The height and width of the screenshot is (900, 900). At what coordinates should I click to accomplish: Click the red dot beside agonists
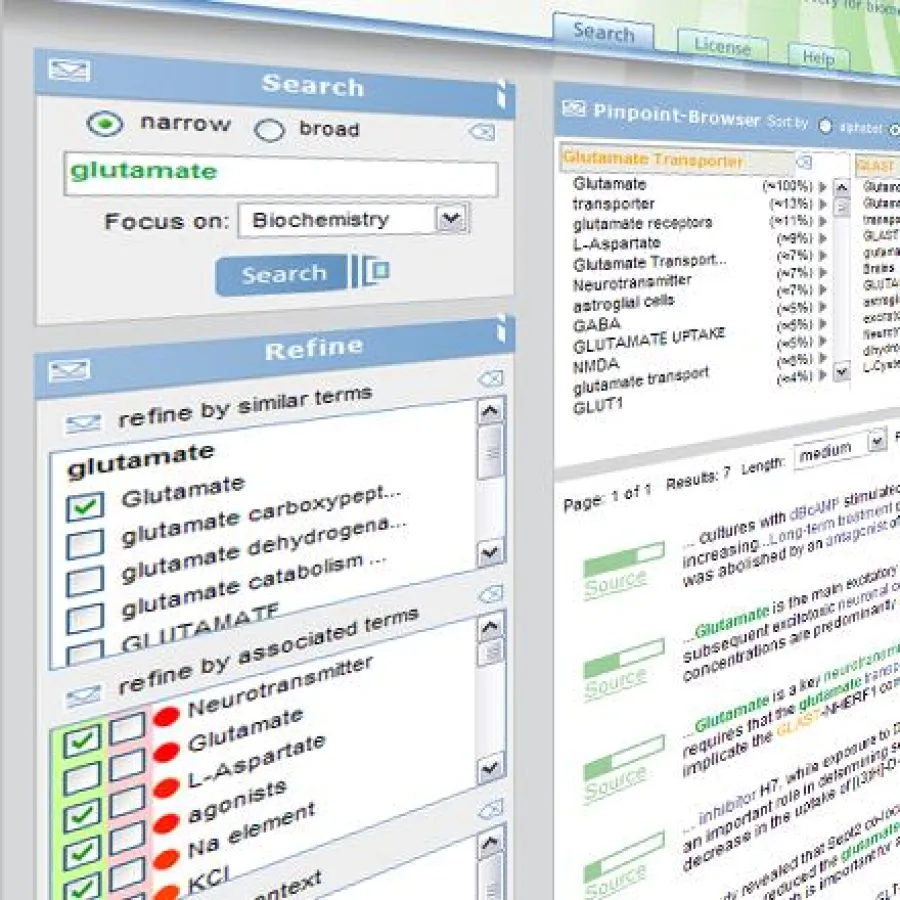pos(166,823)
